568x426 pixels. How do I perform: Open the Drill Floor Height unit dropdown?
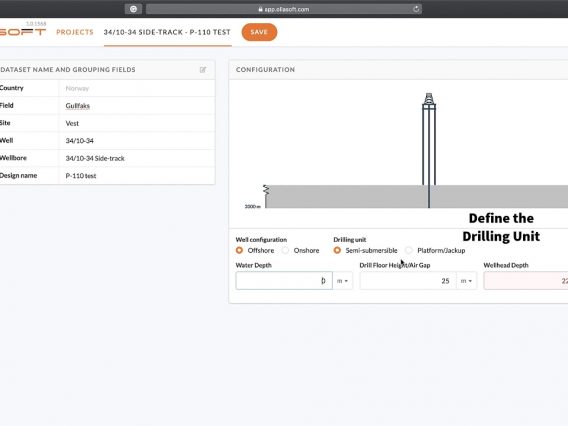pos(466,281)
